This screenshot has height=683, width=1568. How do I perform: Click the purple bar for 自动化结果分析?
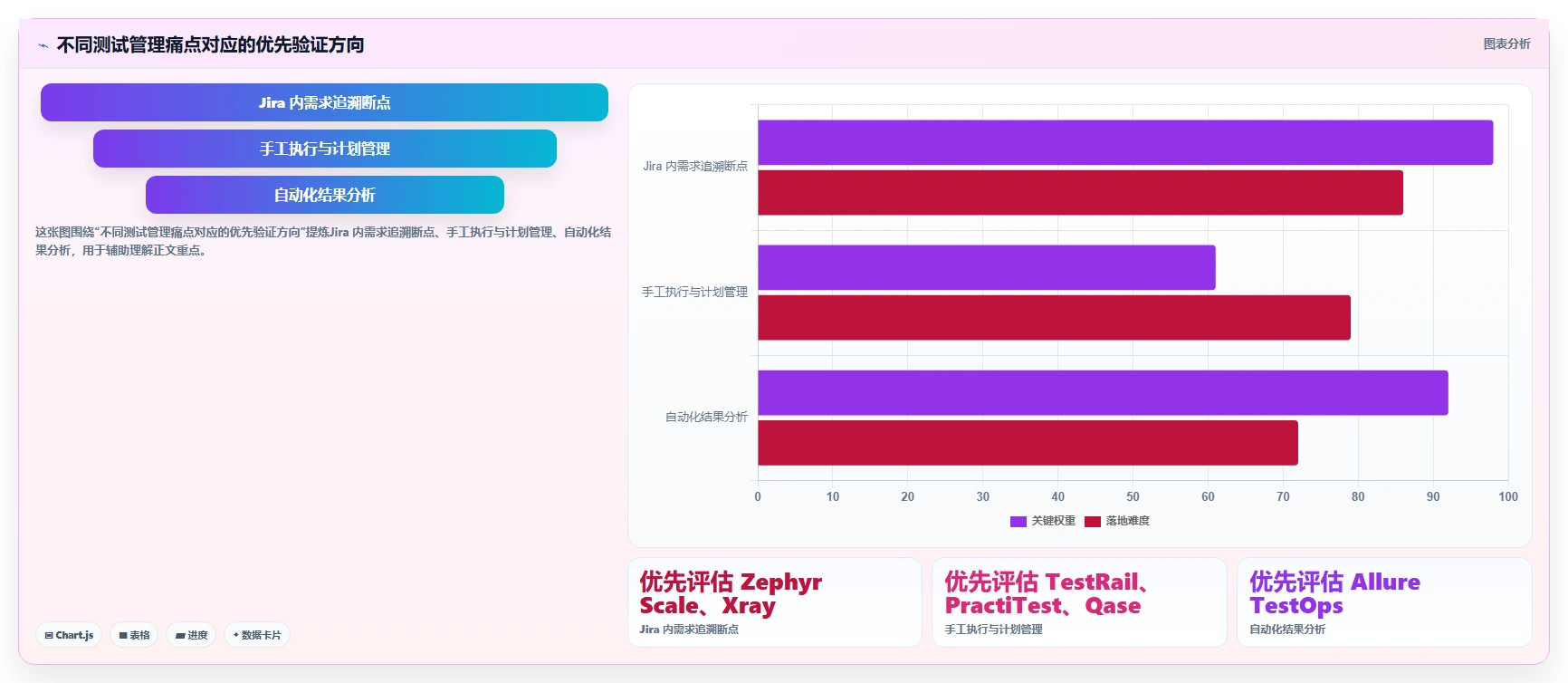[1103, 392]
